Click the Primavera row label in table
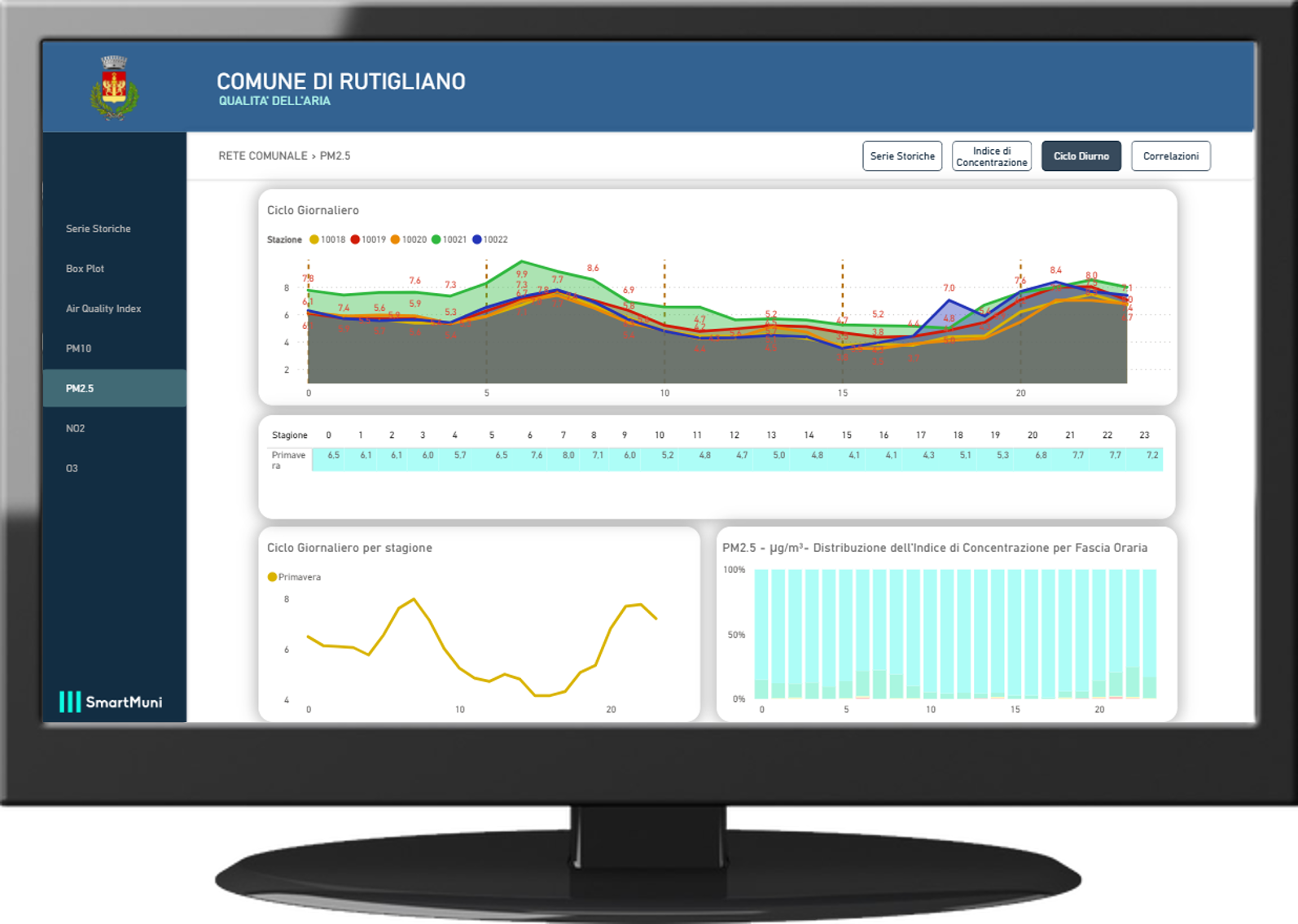Screen dimensions: 1298x924 point(288,460)
